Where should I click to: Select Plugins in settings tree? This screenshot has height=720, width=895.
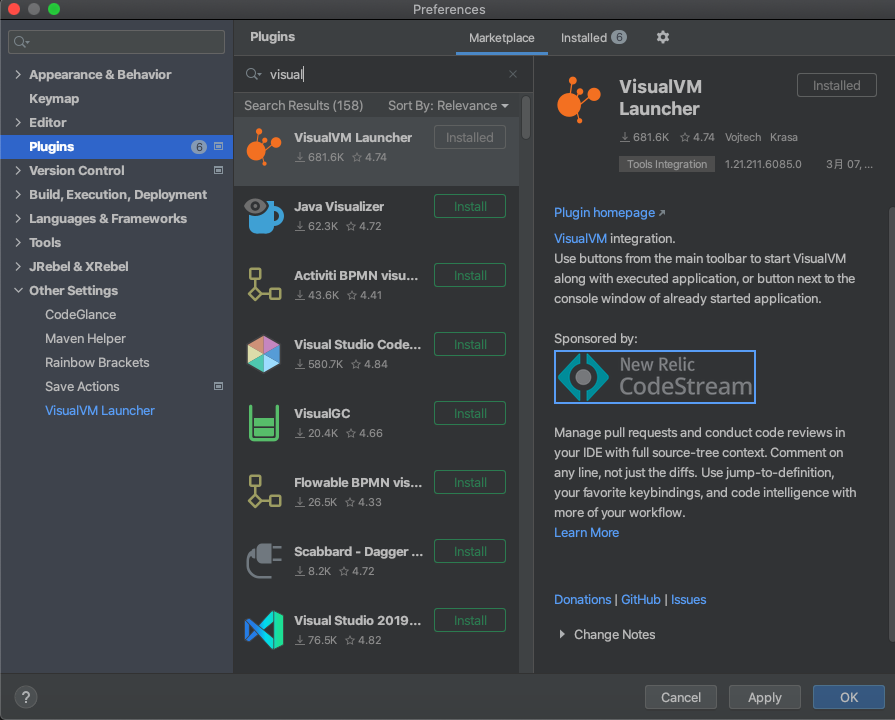click(x=116, y=147)
